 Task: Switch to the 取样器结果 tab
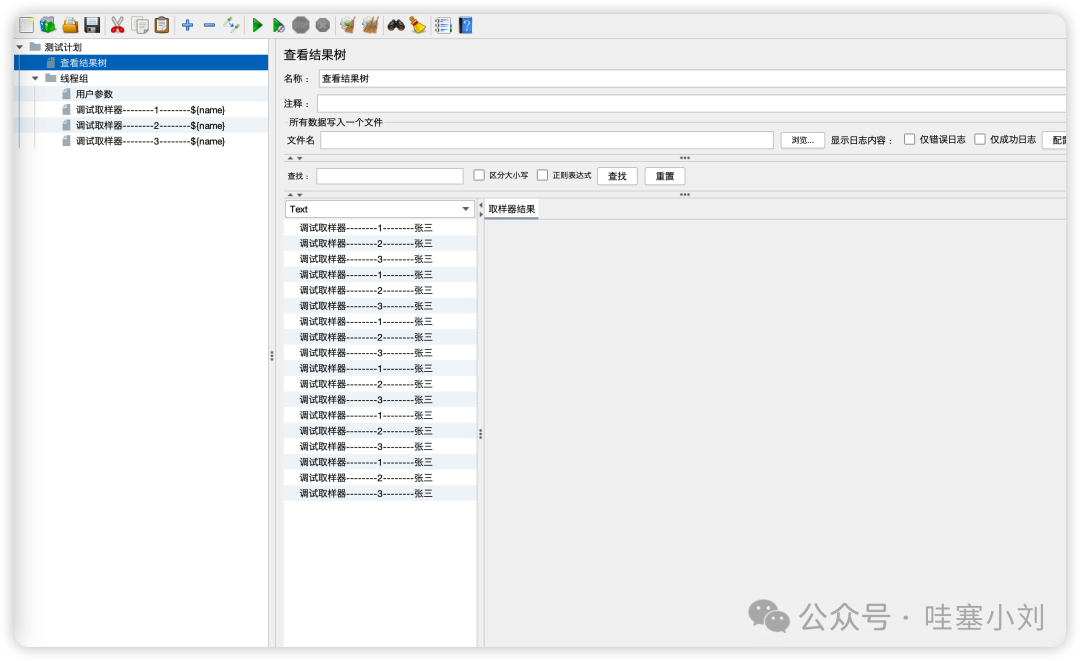point(512,209)
